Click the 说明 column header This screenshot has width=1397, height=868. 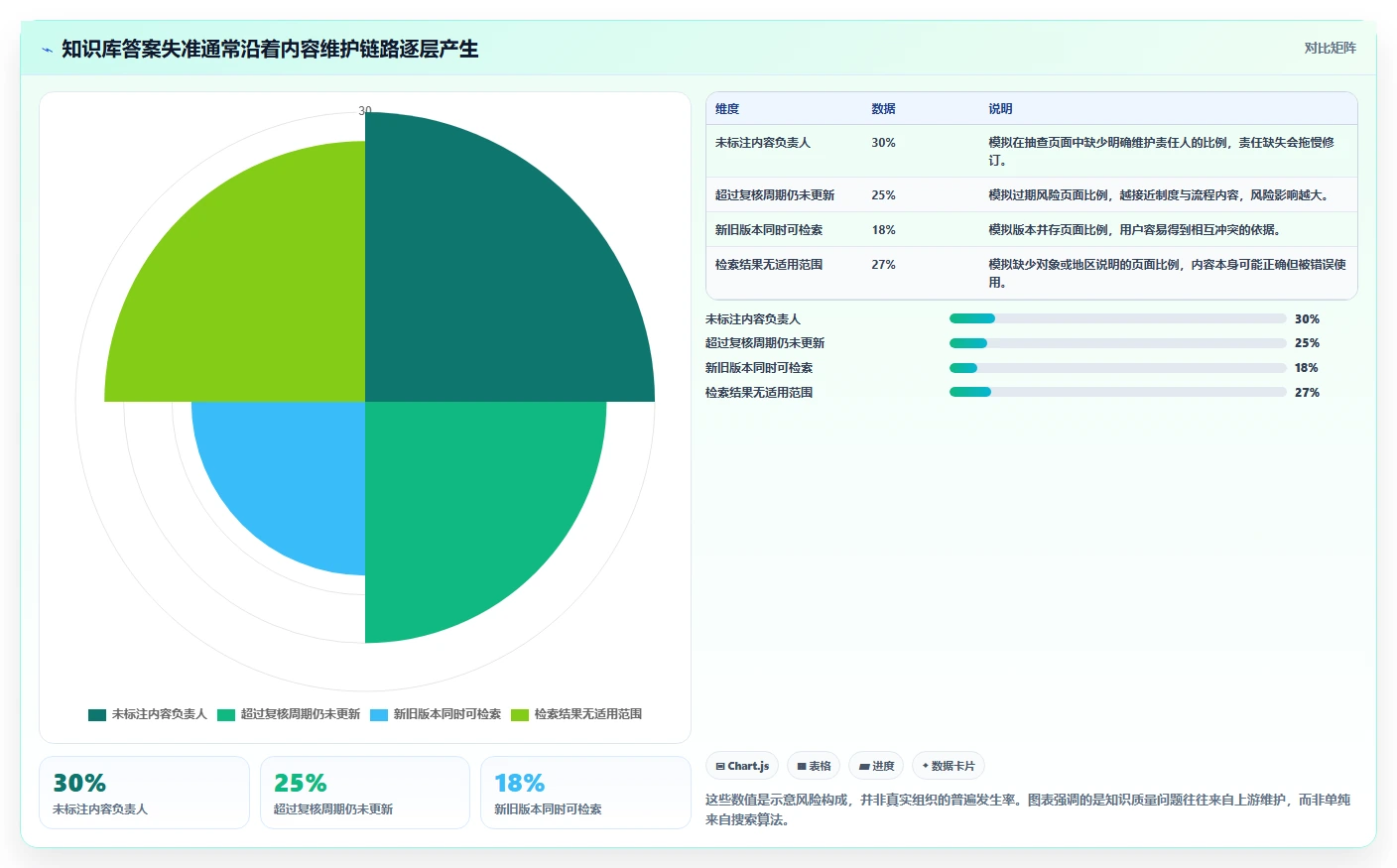[x=1000, y=109]
